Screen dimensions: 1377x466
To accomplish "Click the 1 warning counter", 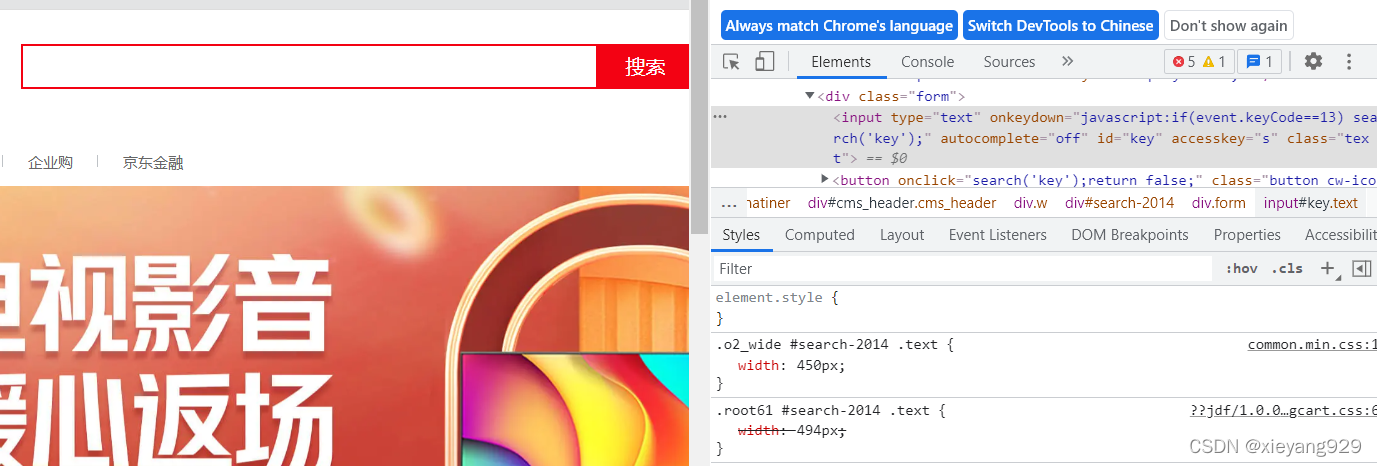I will coord(1214,62).
